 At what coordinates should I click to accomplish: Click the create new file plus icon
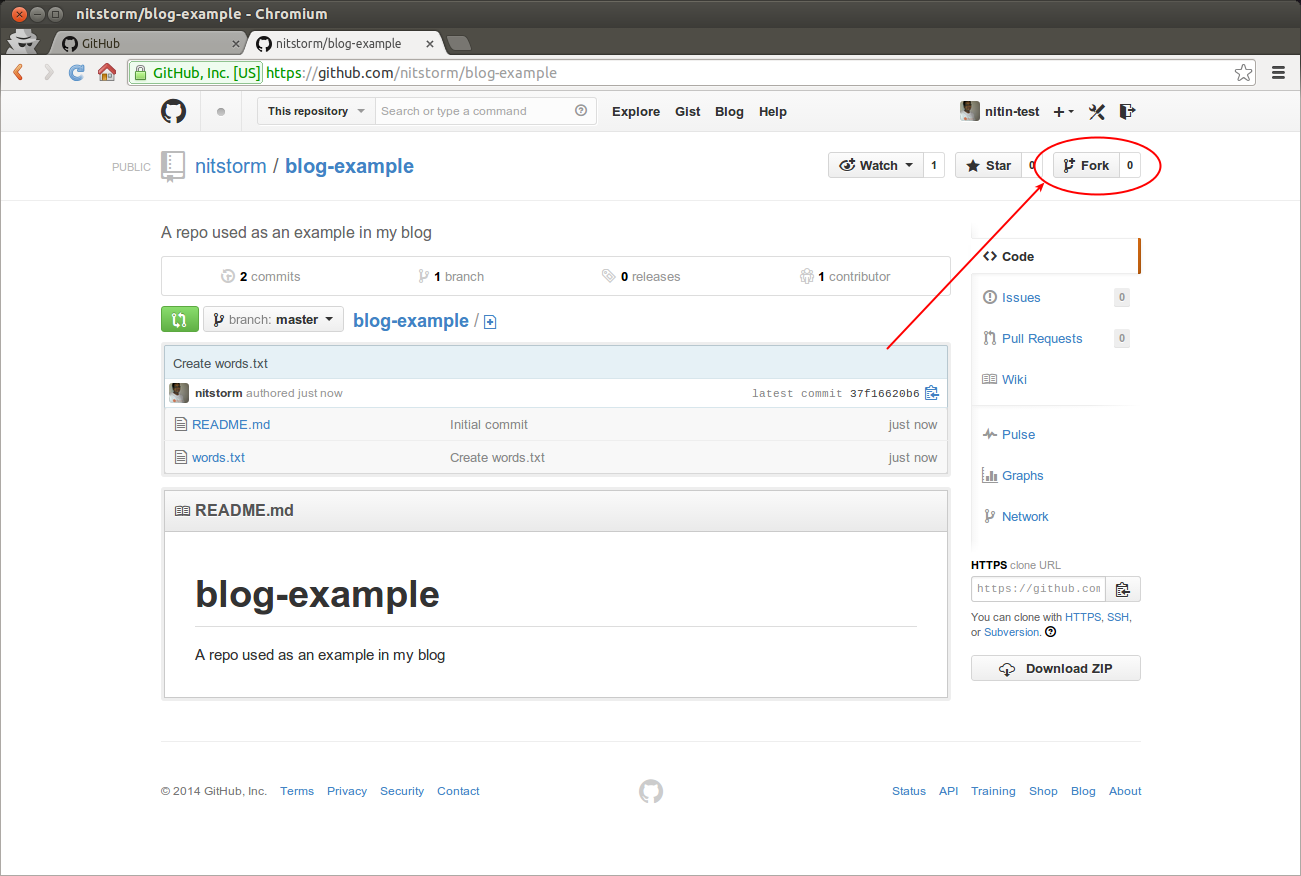490,322
